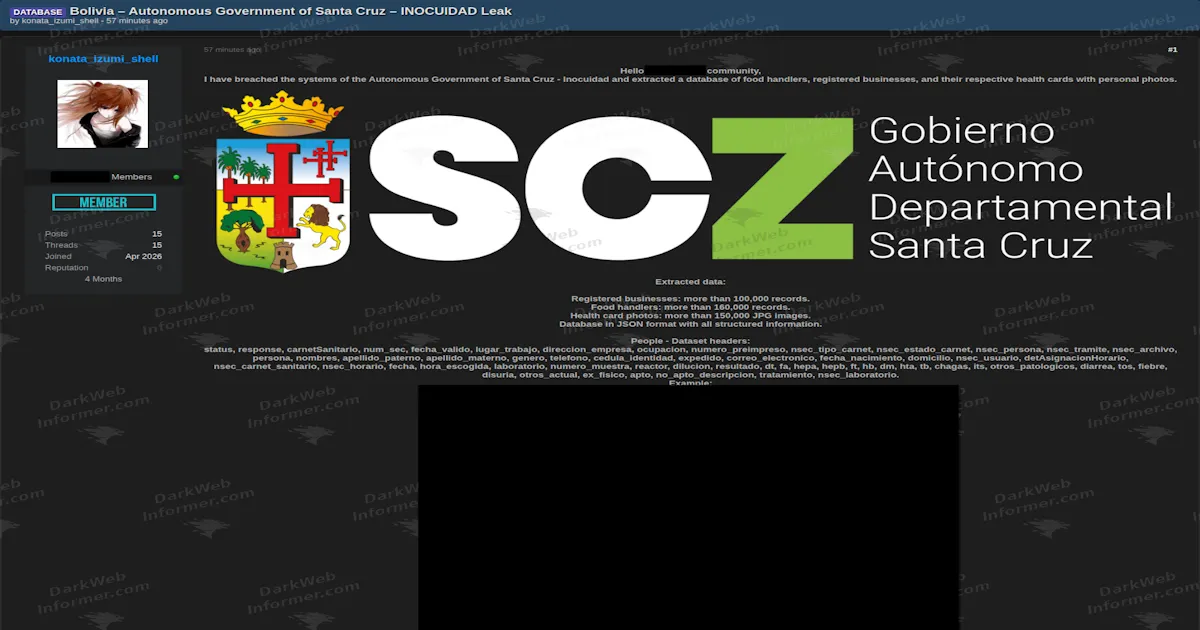Click the "Posts" count row
The image size is (1200, 630).
(103, 234)
